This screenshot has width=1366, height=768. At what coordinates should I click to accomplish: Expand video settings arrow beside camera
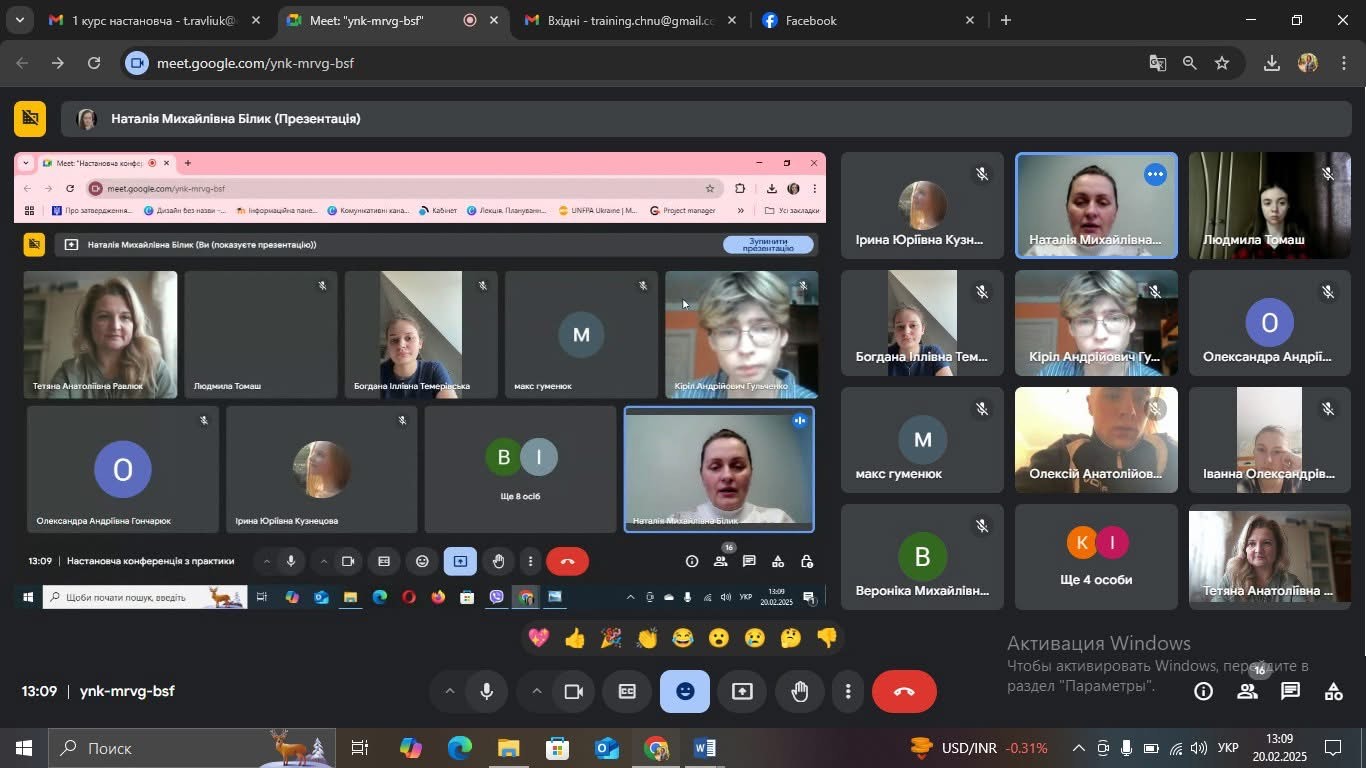coord(536,691)
